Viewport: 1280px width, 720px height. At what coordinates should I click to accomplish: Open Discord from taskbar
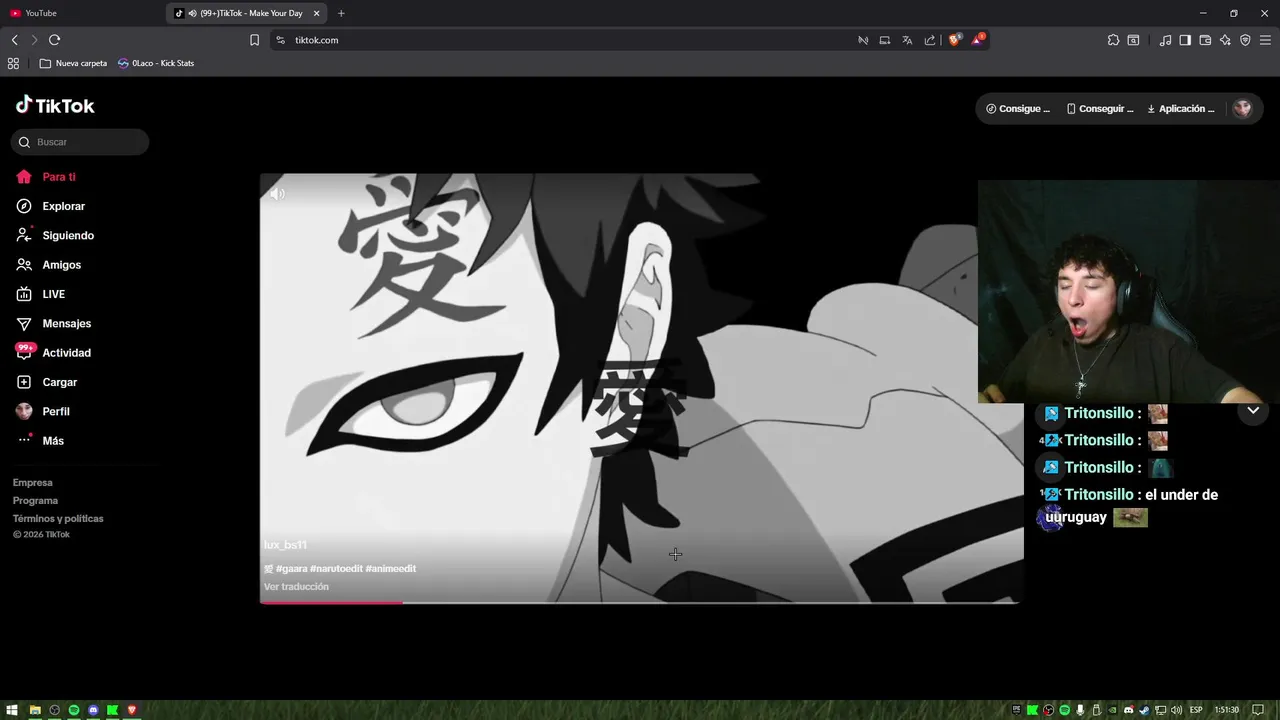(x=93, y=710)
